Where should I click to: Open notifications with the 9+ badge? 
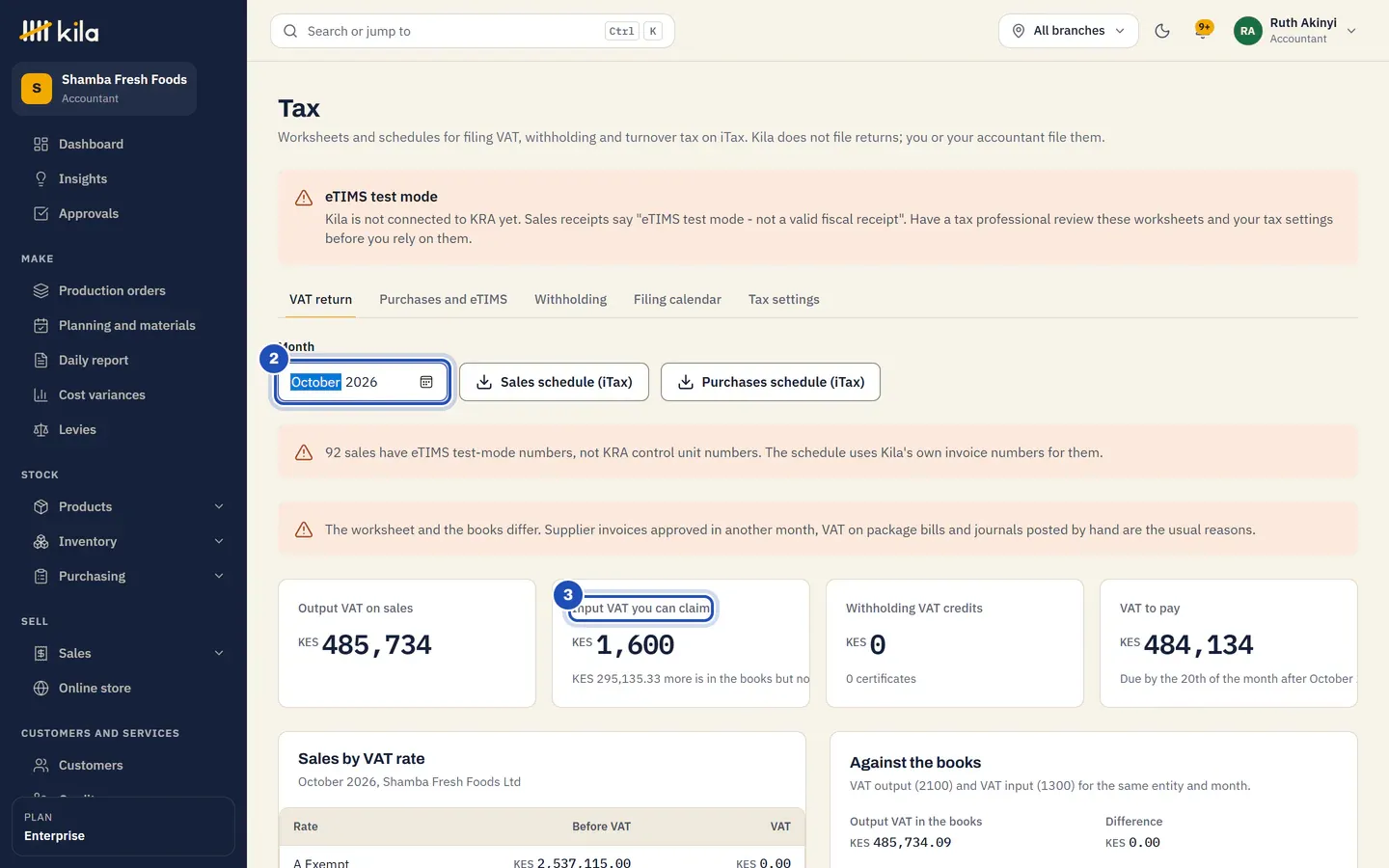(1203, 30)
